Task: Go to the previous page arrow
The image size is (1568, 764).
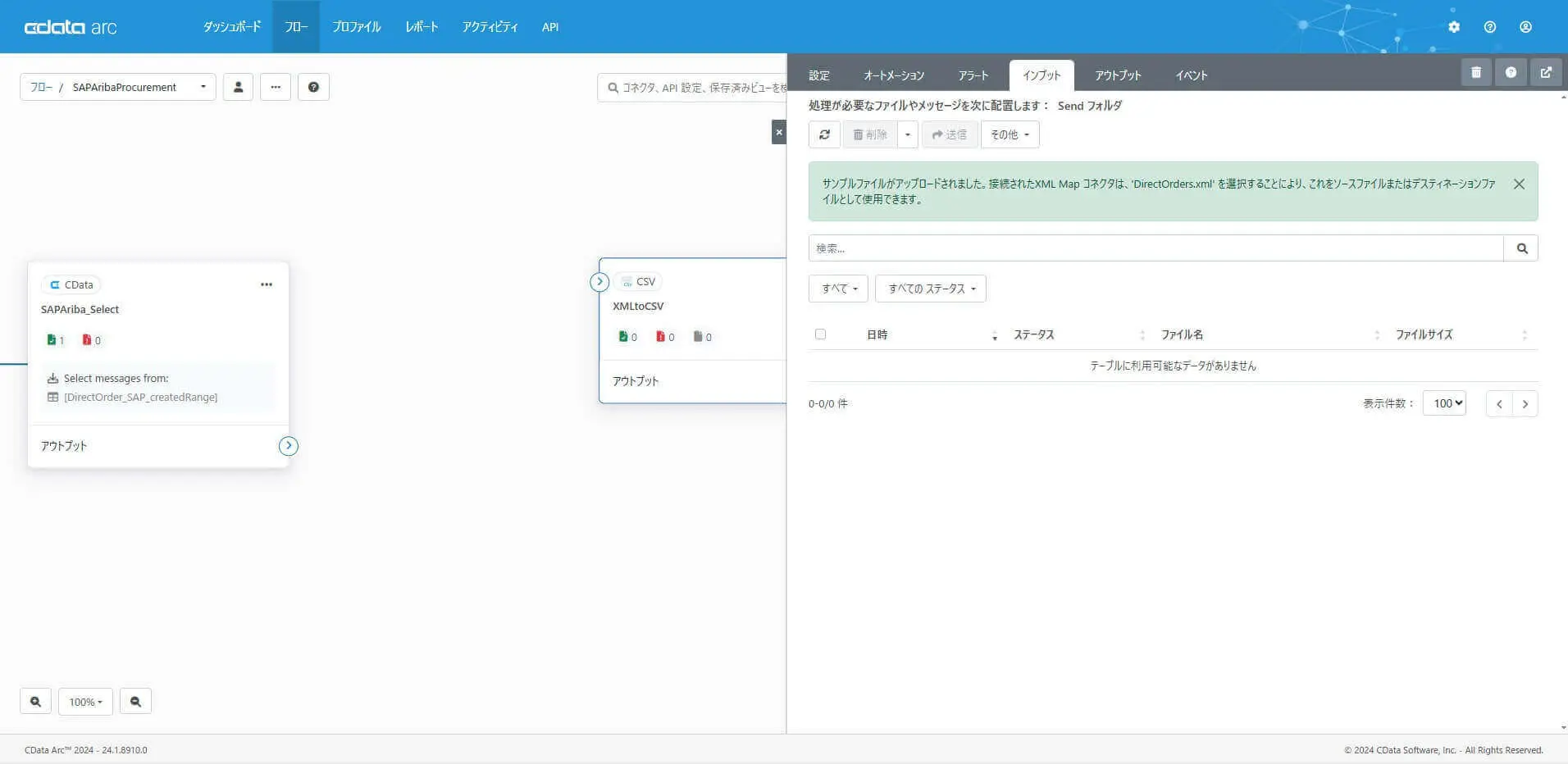Action: [x=1499, y=404]
